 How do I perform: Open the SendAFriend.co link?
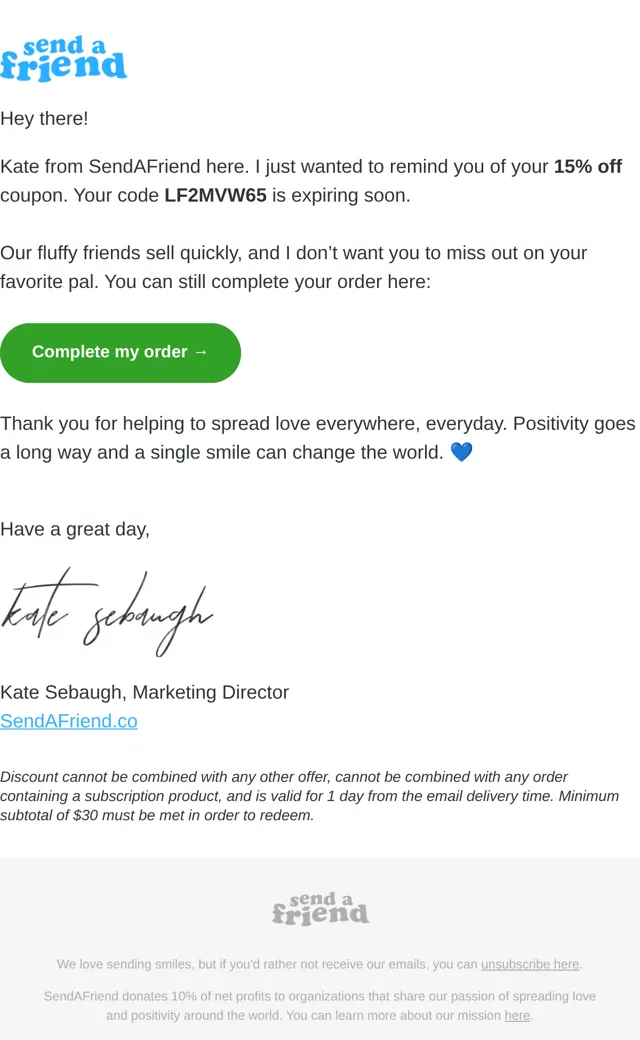(x=69, y=721)
